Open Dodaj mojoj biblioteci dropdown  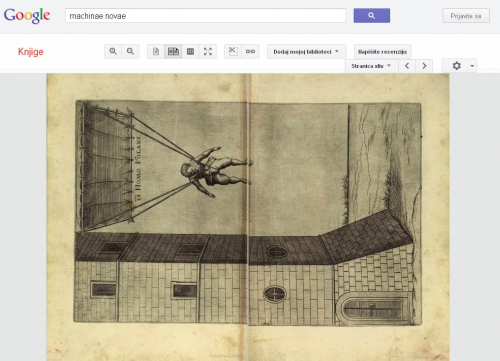[306, 52]
